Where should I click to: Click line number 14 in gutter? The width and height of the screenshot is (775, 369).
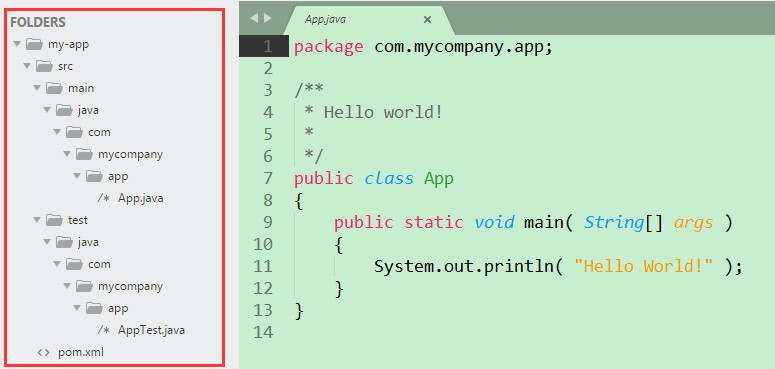pos(262,332)
